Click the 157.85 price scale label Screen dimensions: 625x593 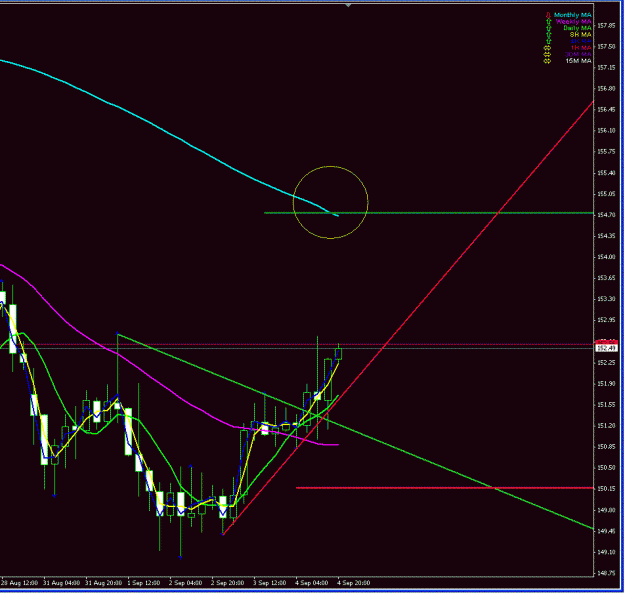point(606,26)
